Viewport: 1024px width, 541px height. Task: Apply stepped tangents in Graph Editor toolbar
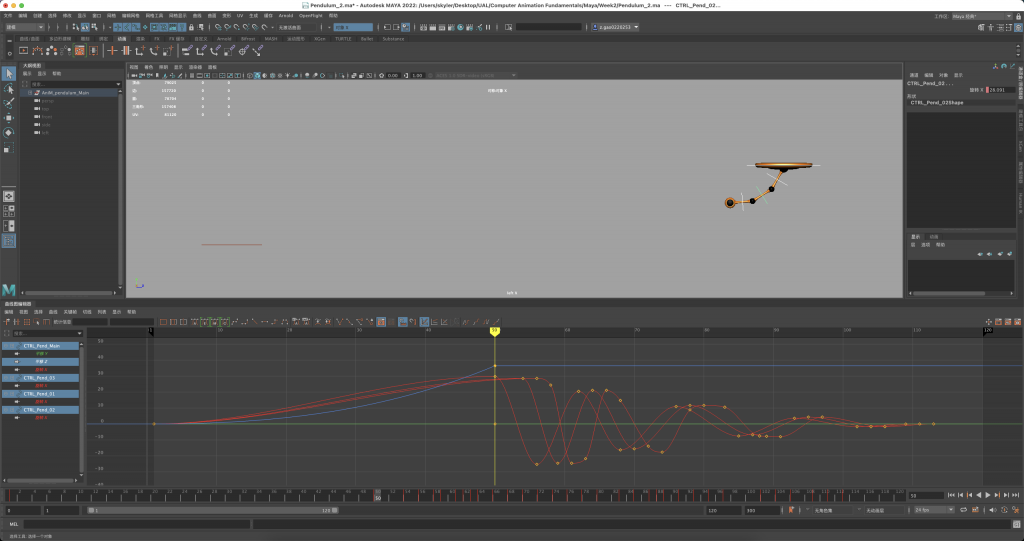[274, 321]
